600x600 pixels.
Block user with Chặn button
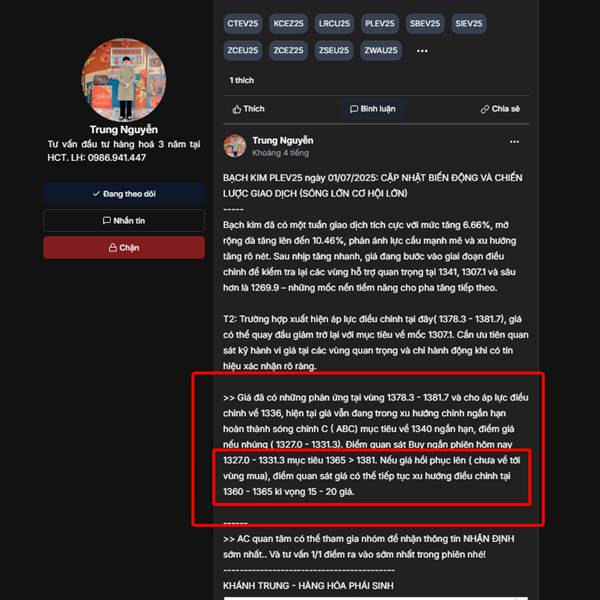(x=124, y=248)
